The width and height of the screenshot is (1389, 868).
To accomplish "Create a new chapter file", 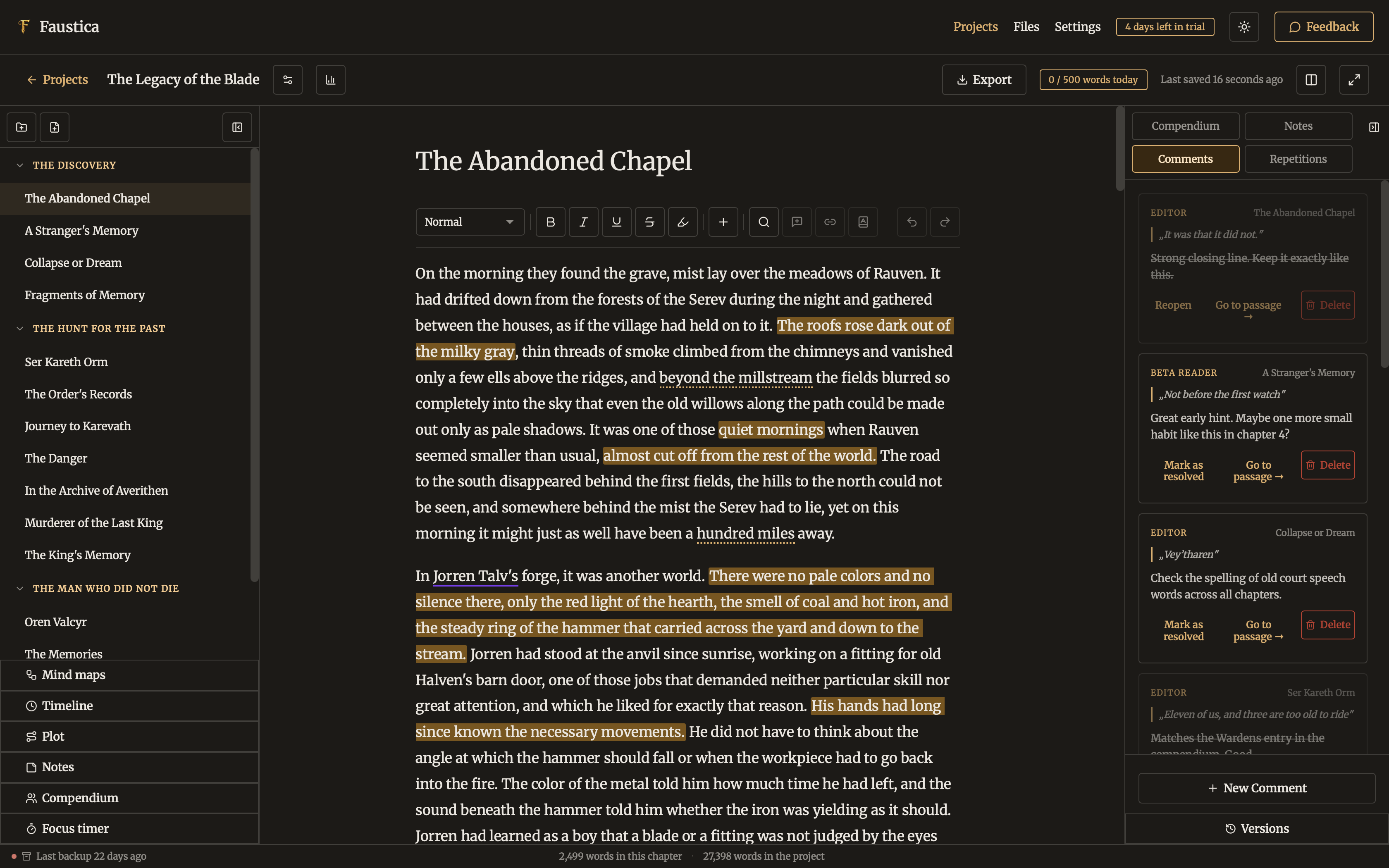I will (55, 127).
